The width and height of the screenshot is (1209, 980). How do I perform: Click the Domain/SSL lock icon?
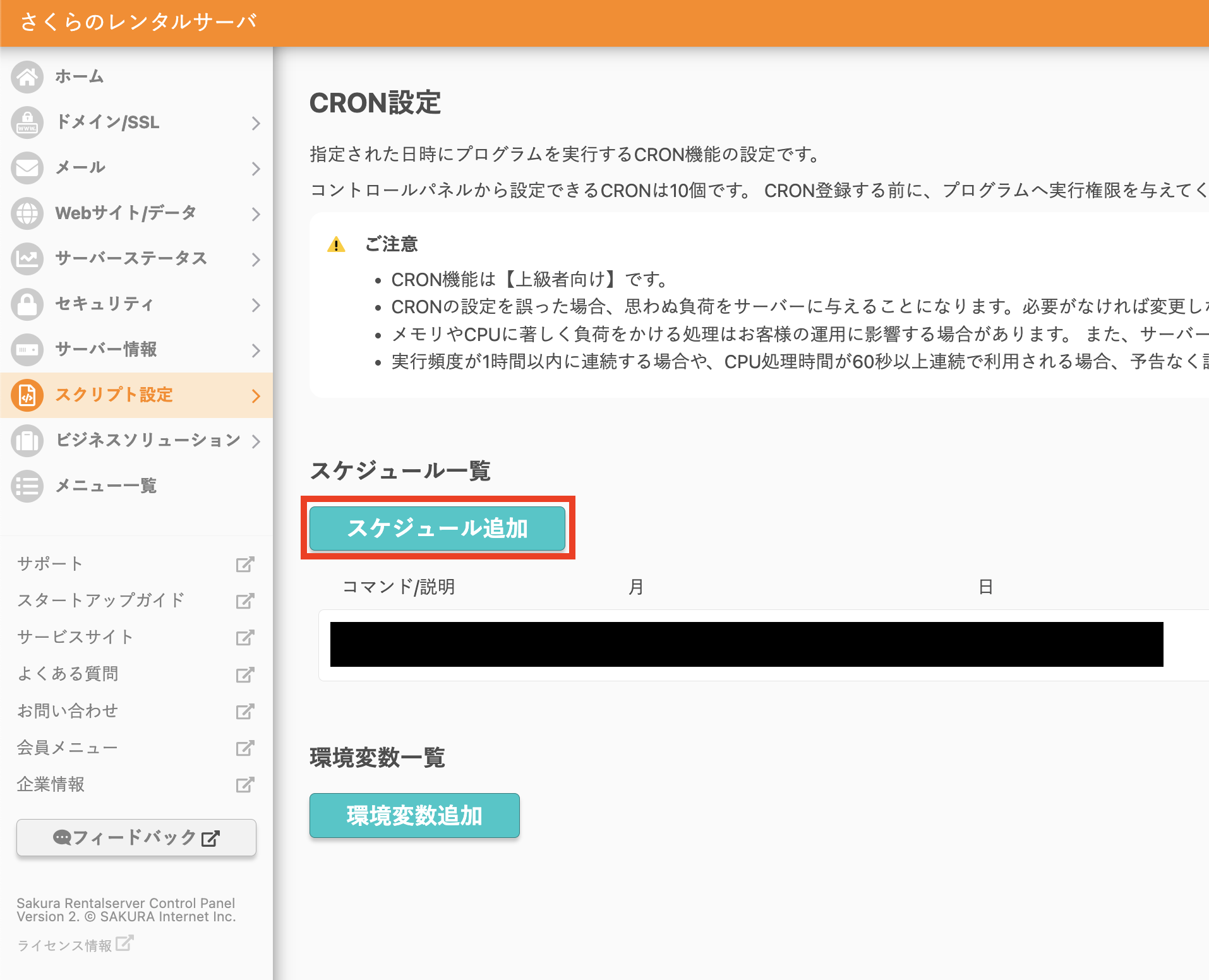pyautogui.click(x=27, y=122)
